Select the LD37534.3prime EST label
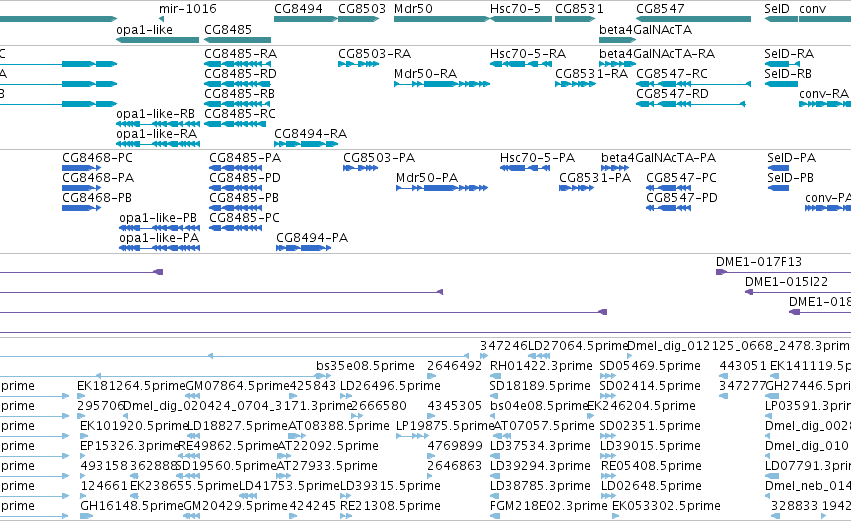 click(x=540, y=447)
